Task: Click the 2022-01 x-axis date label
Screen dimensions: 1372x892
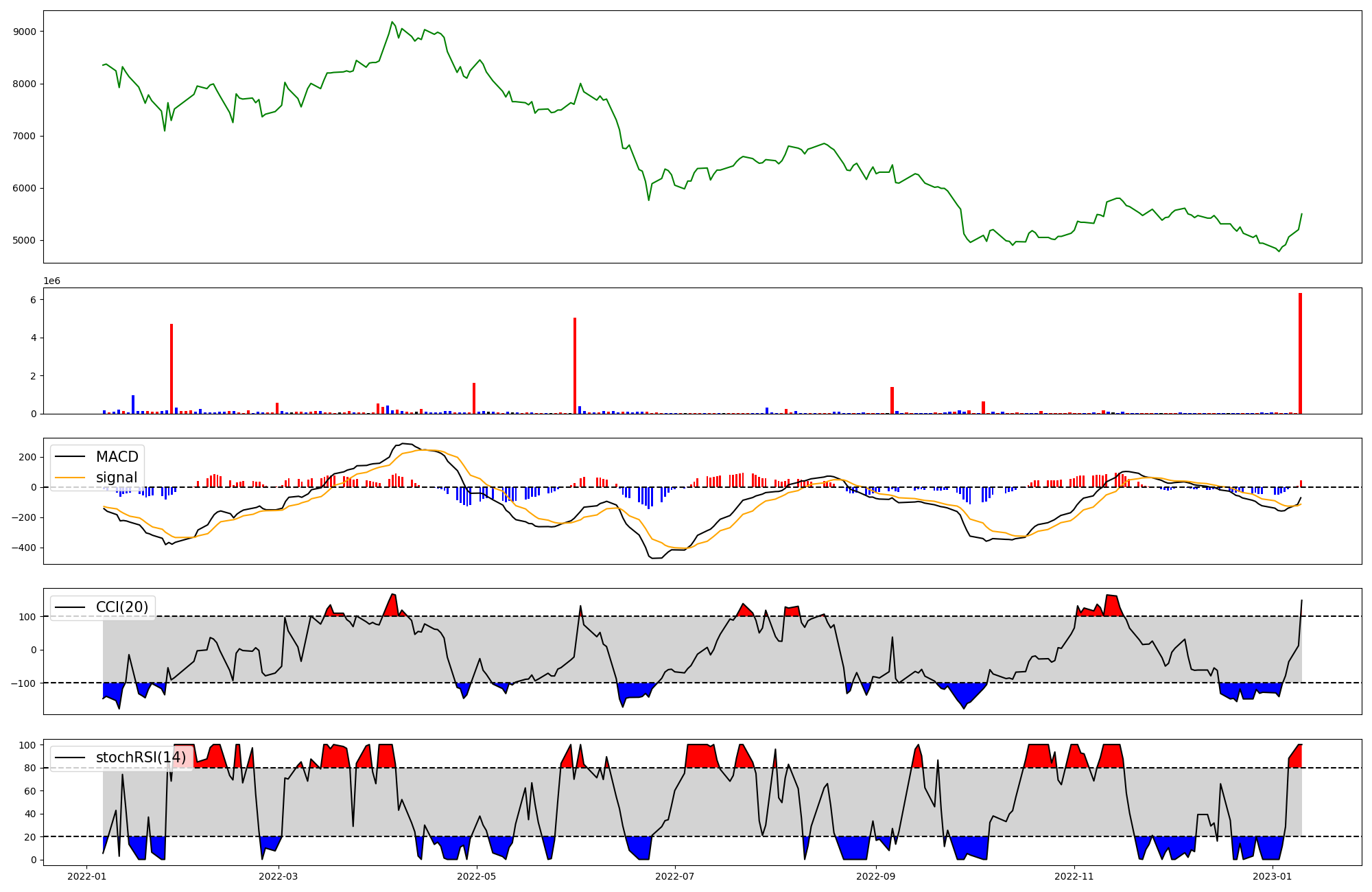Action: click(86, 876)
